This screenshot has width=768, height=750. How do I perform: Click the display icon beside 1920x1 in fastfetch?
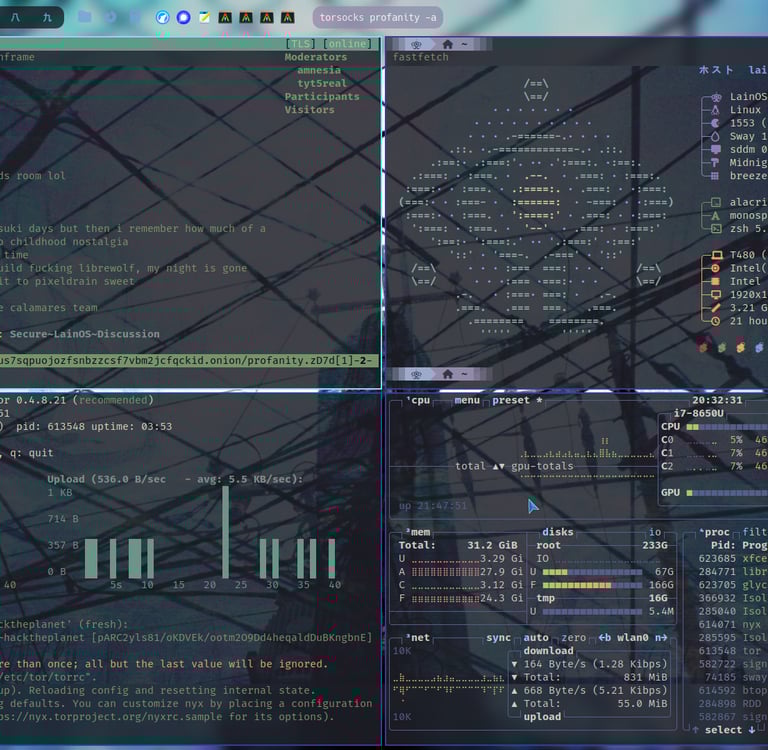[x=716, y=295]
